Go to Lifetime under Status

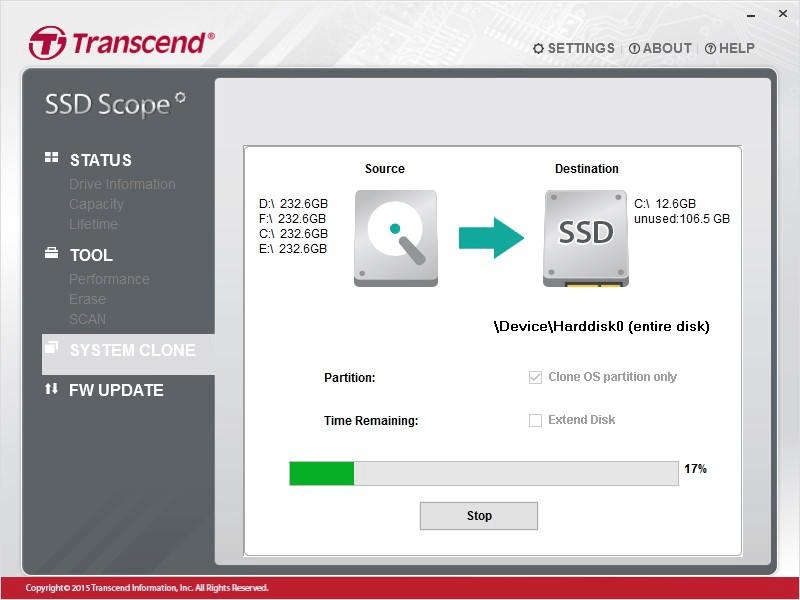point(93,224)
